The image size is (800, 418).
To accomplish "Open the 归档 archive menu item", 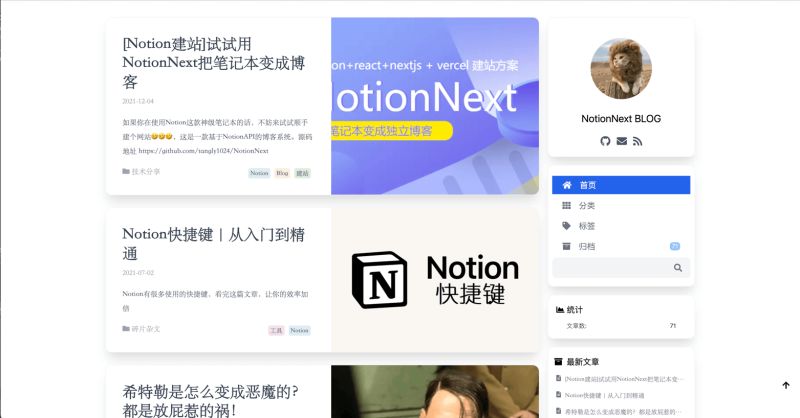I will 621,246.
